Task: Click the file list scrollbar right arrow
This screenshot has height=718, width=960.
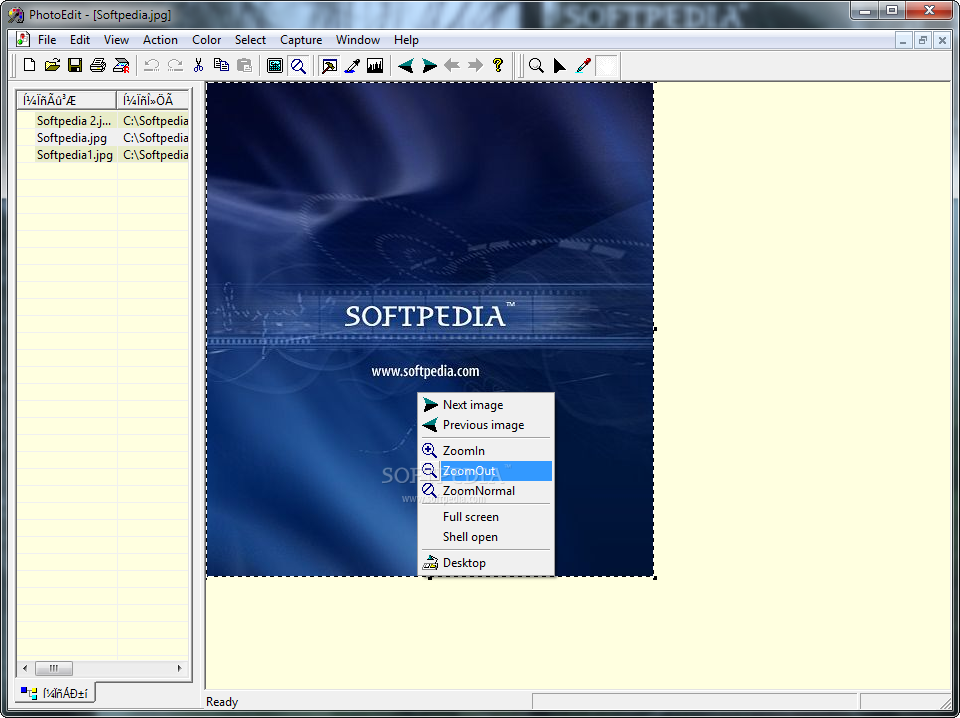Action: (x=179, y=668)
